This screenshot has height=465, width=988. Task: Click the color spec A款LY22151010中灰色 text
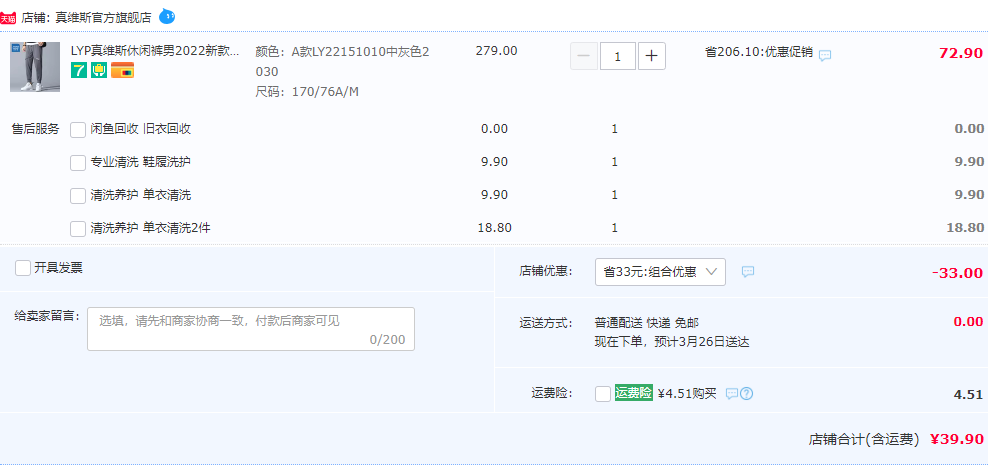(343, 62)
